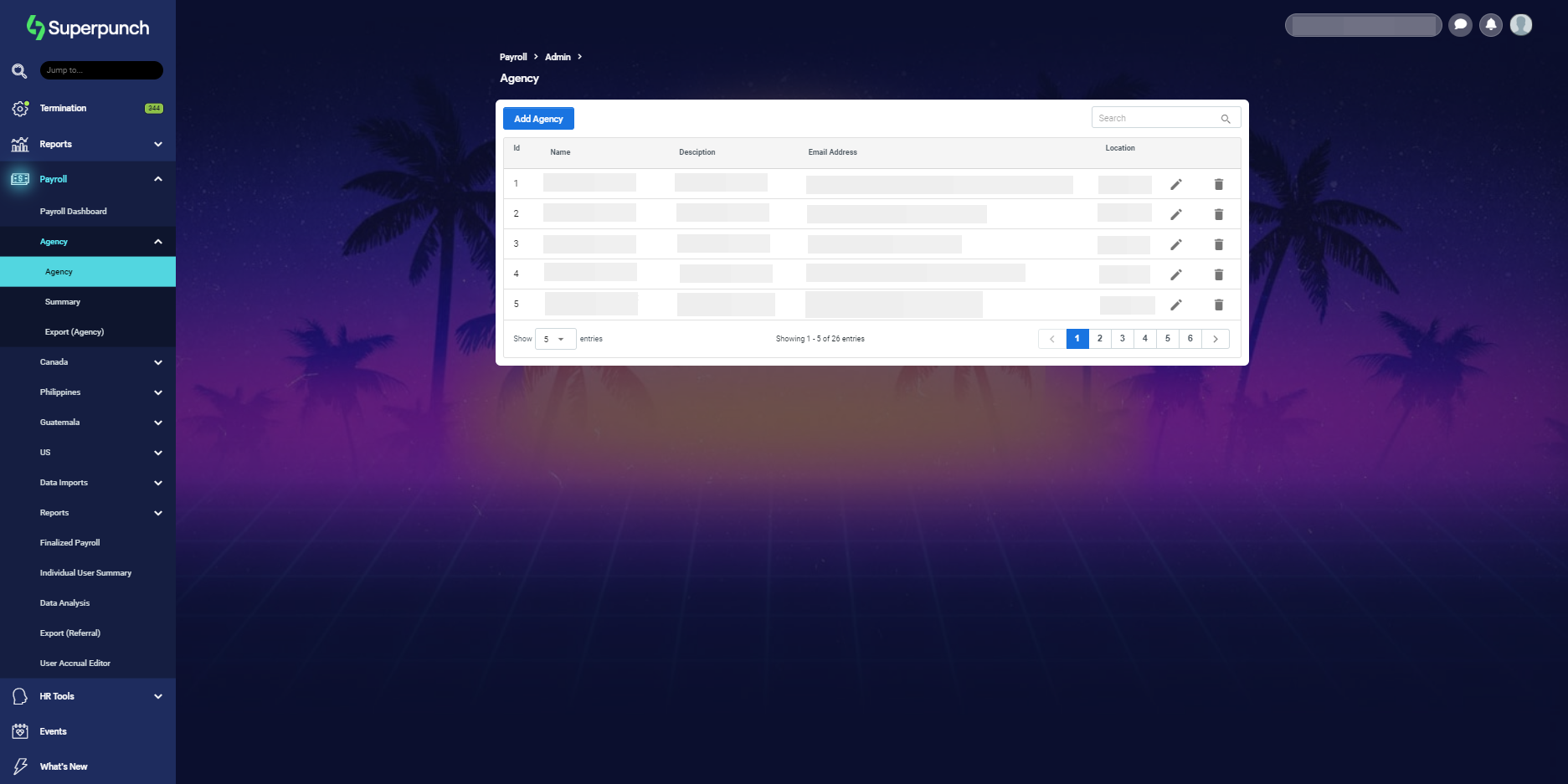The image size is (1568, 784).
Task: Click the edit pencil icon for row 5
Action: pos(1175,305)
